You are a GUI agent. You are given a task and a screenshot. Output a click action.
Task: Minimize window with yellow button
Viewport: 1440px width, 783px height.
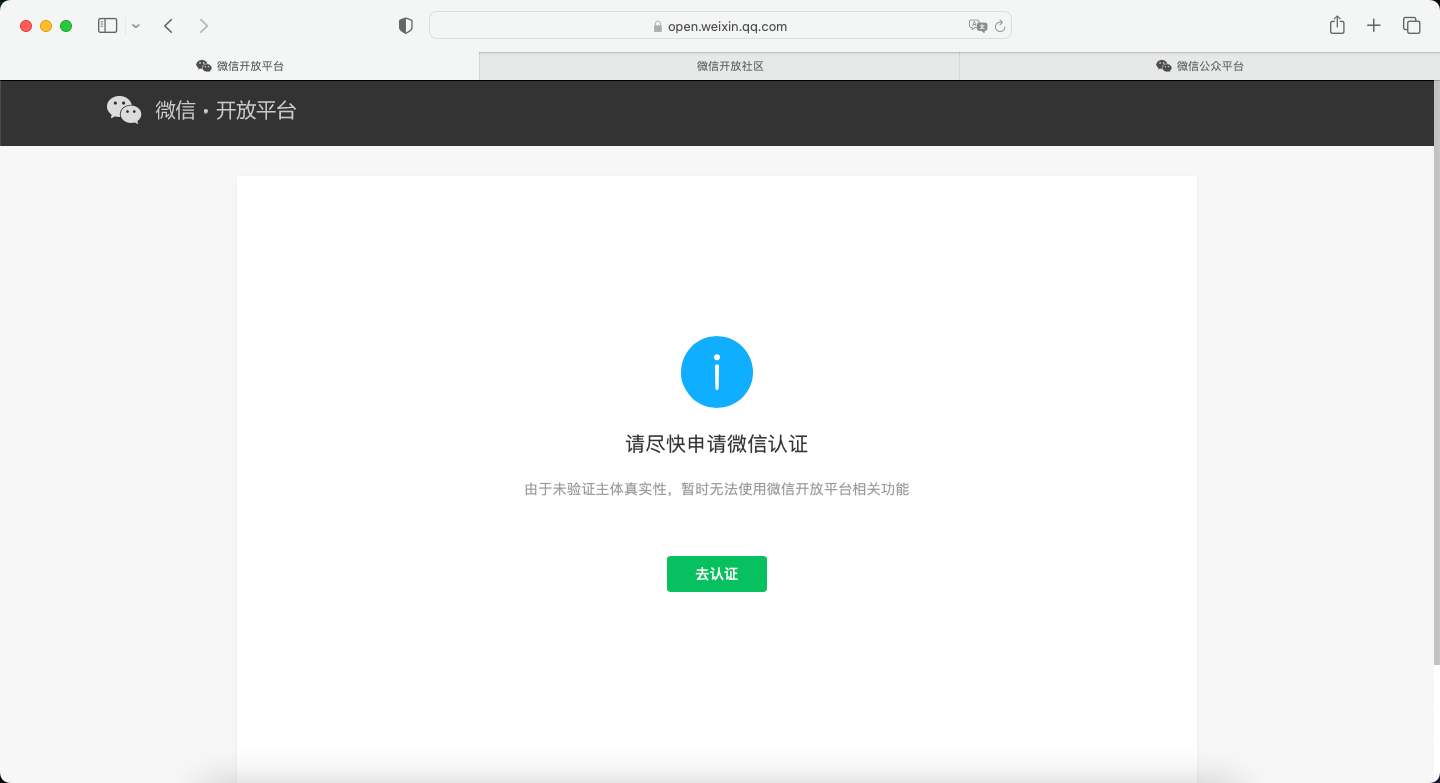point(46,26)
